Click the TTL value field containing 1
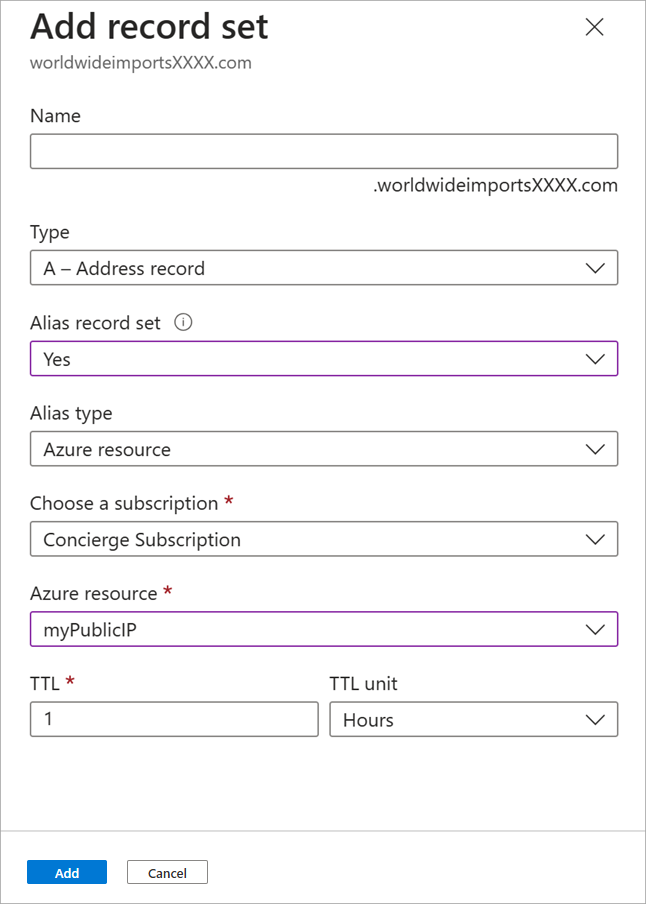 [173, 718]
